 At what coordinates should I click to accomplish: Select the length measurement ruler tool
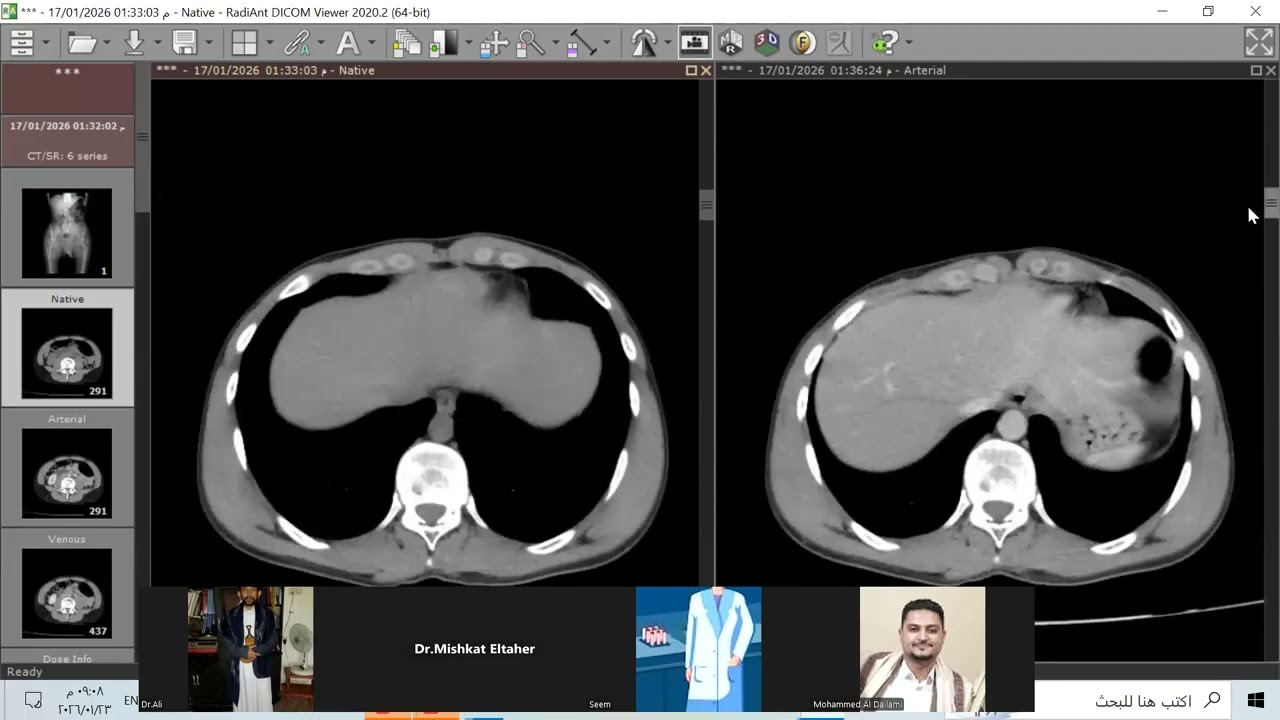[581, 43]
